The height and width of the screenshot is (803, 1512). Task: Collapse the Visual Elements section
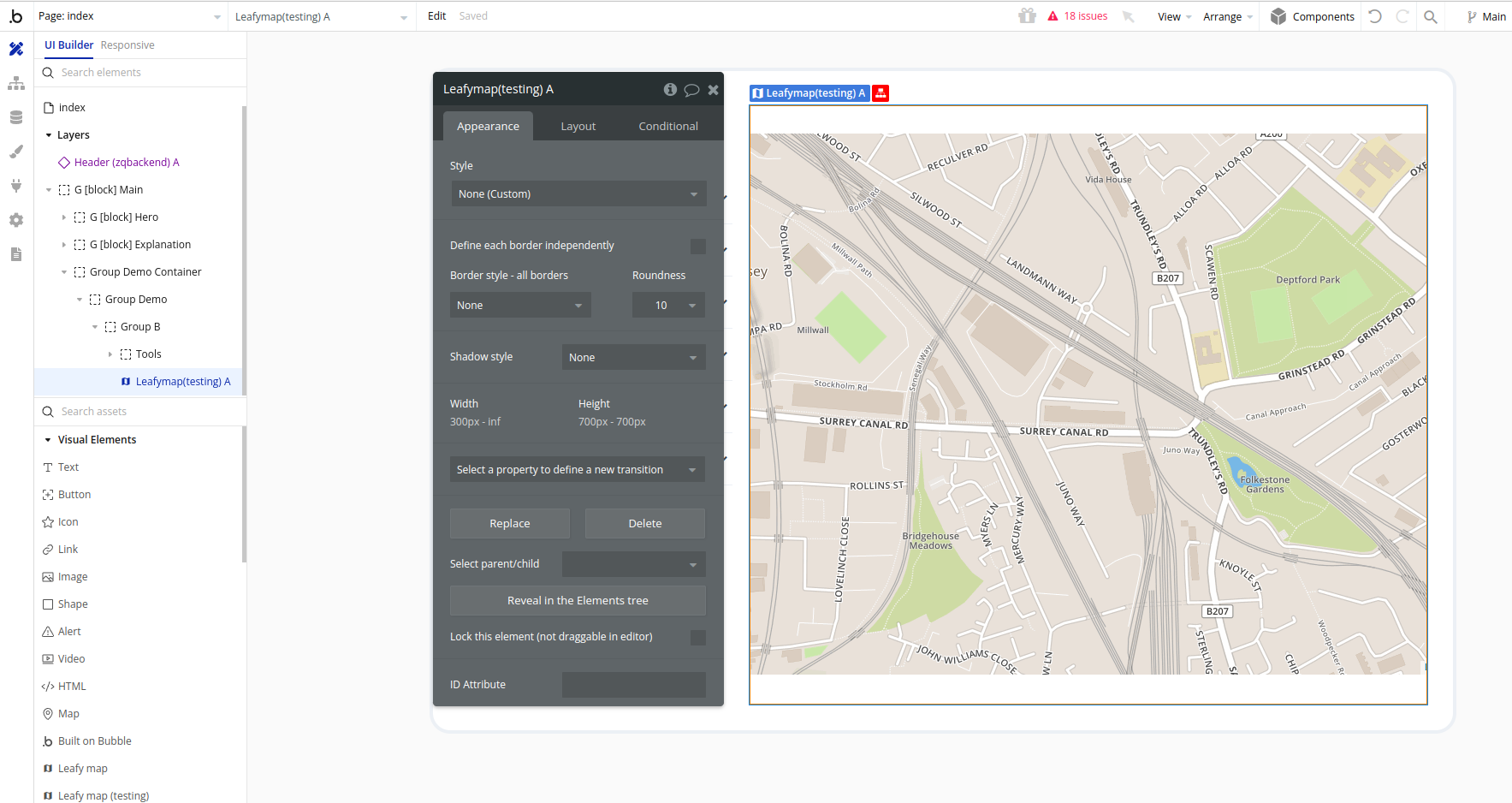(x=48, y=440)
